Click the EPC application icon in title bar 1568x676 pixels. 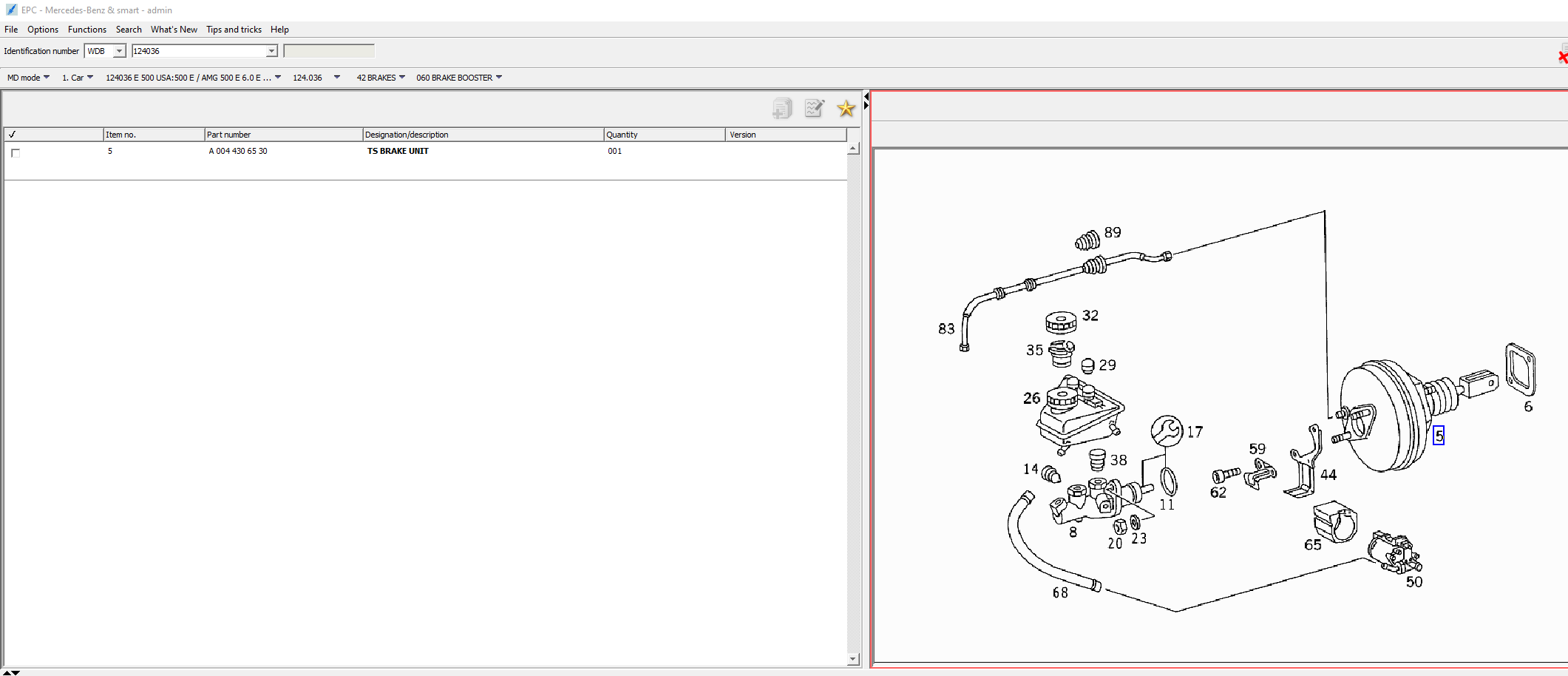pyautogui.click(x=11, y=10)
